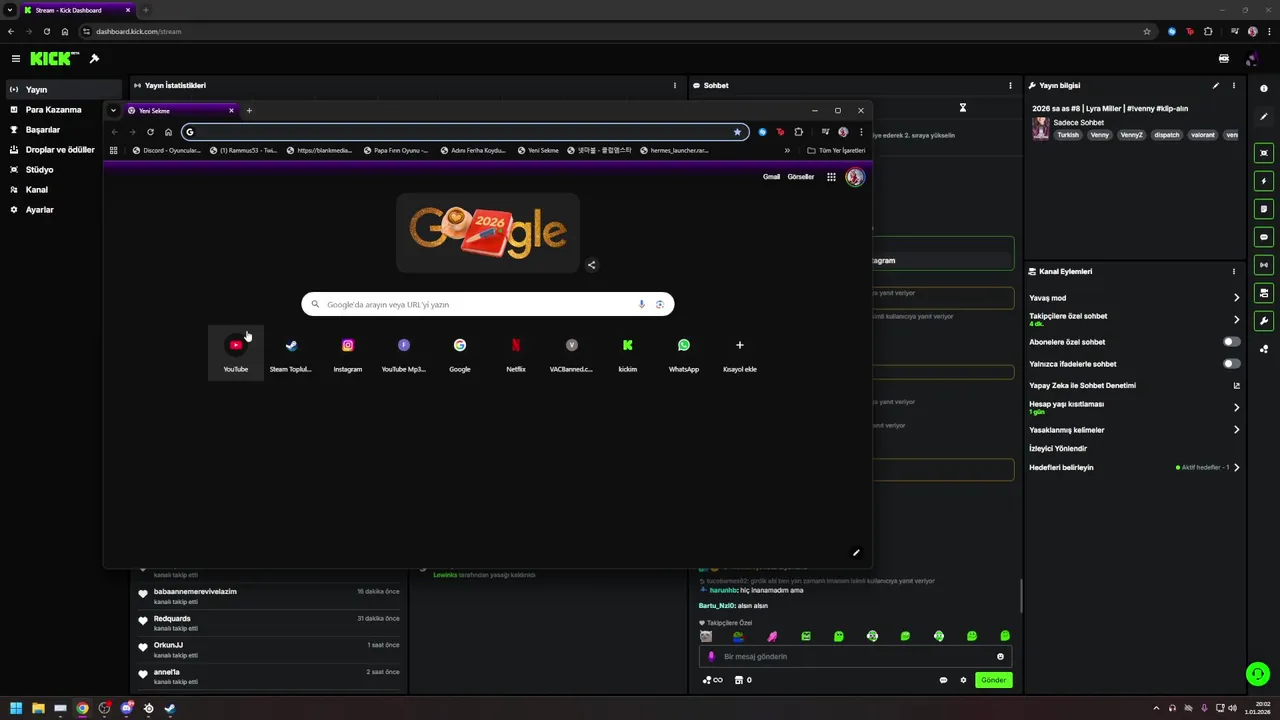Share the Google 2026 doodle
Image resolution: width=1280 pixels, height=720 pixels.
(x=592, y=265)
